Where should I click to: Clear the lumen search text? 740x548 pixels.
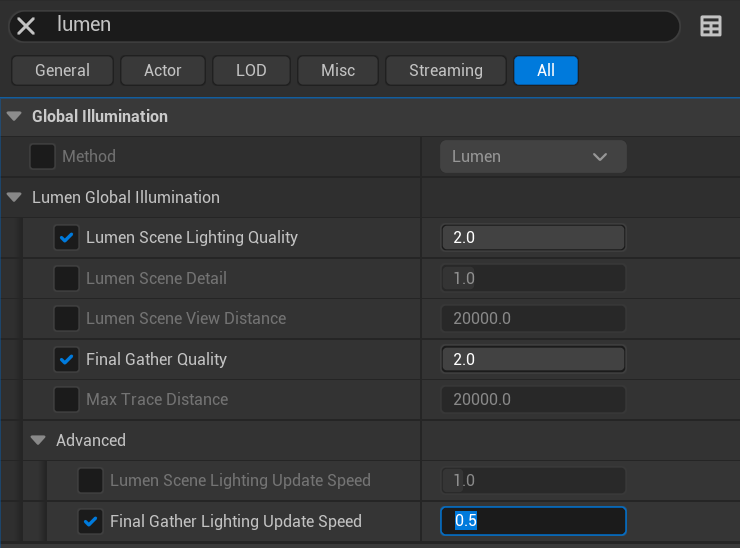[26, 26]
